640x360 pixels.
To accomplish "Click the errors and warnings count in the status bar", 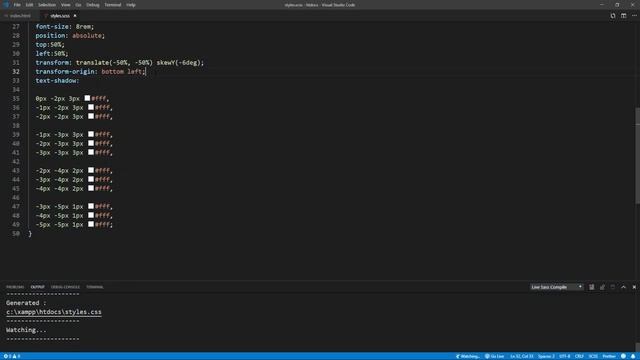I will pyautogui.click(x=12, y=356).
